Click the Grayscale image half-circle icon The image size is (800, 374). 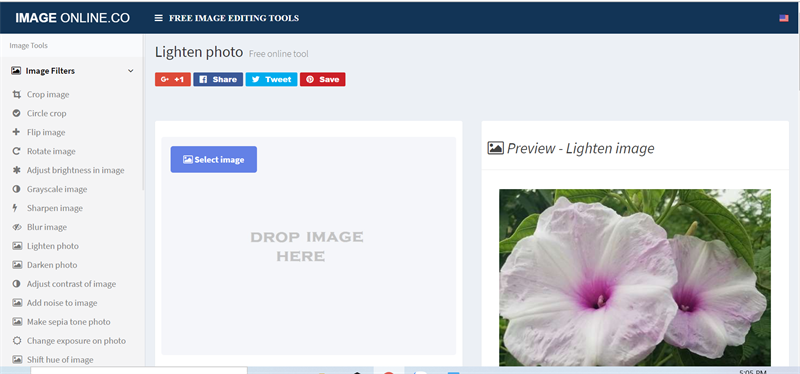click(16, 189)
